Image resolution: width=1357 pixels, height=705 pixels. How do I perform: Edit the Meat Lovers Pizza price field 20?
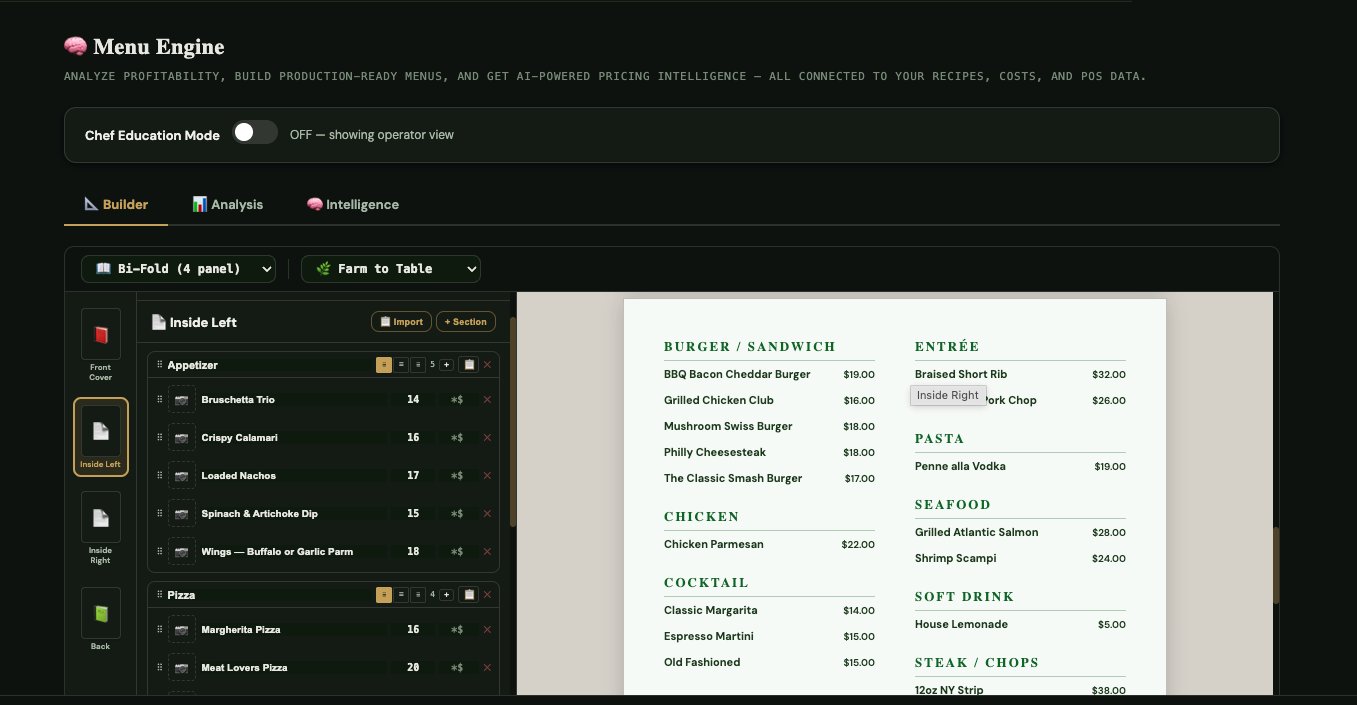(413, 668)
